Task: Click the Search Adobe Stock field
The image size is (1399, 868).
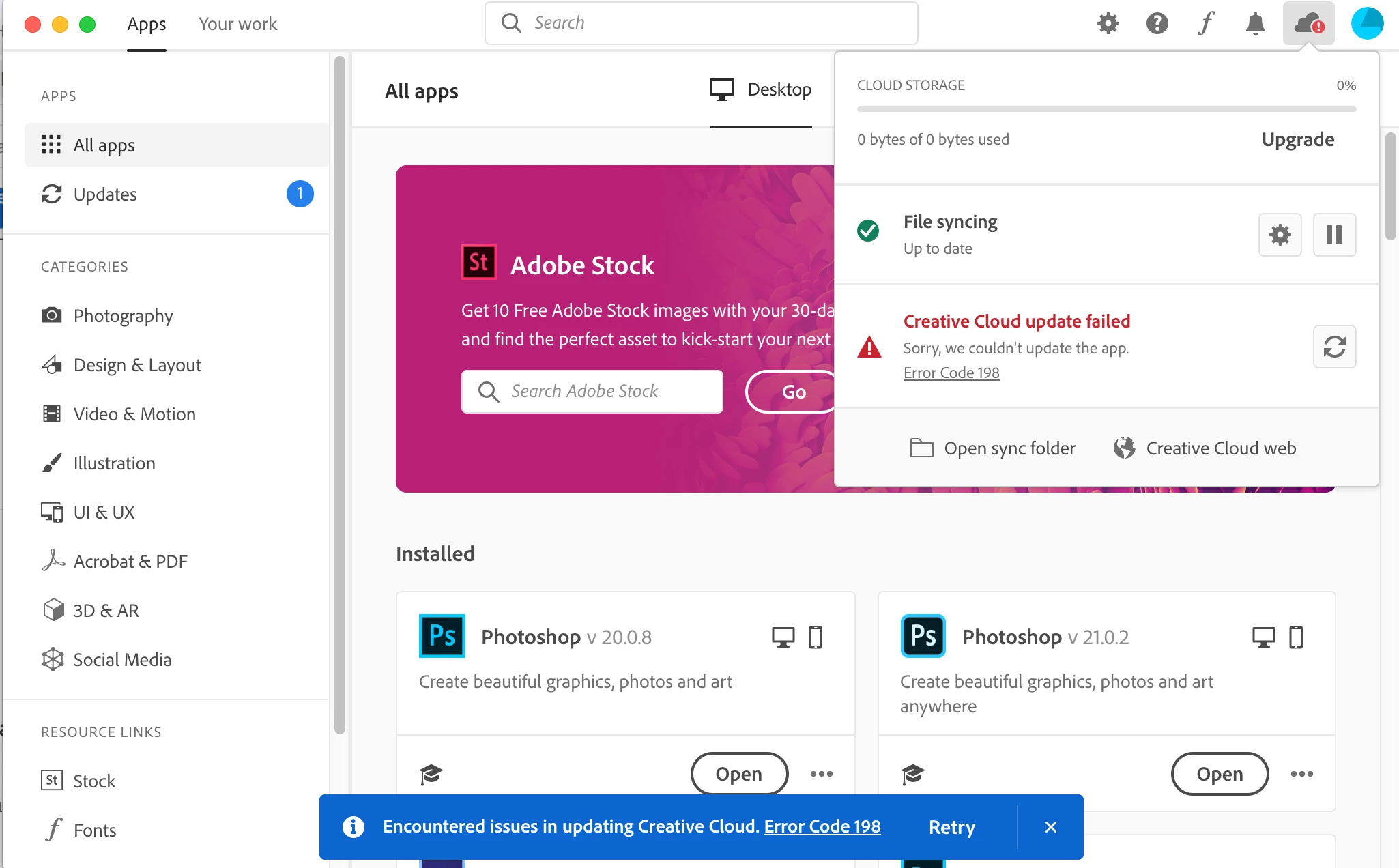Action: (x=592, y=391)
